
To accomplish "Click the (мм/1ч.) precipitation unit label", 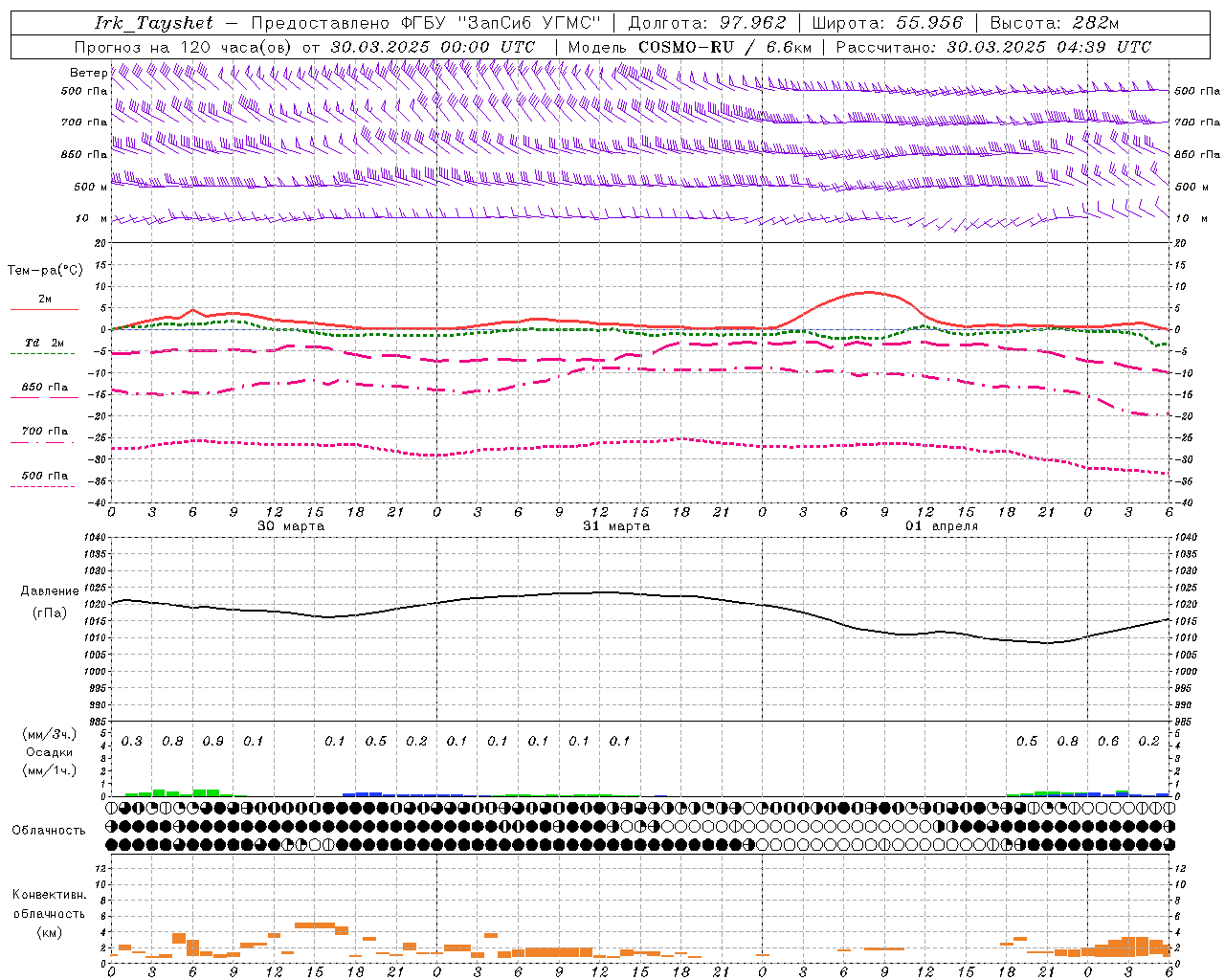I will click(50, 770).
